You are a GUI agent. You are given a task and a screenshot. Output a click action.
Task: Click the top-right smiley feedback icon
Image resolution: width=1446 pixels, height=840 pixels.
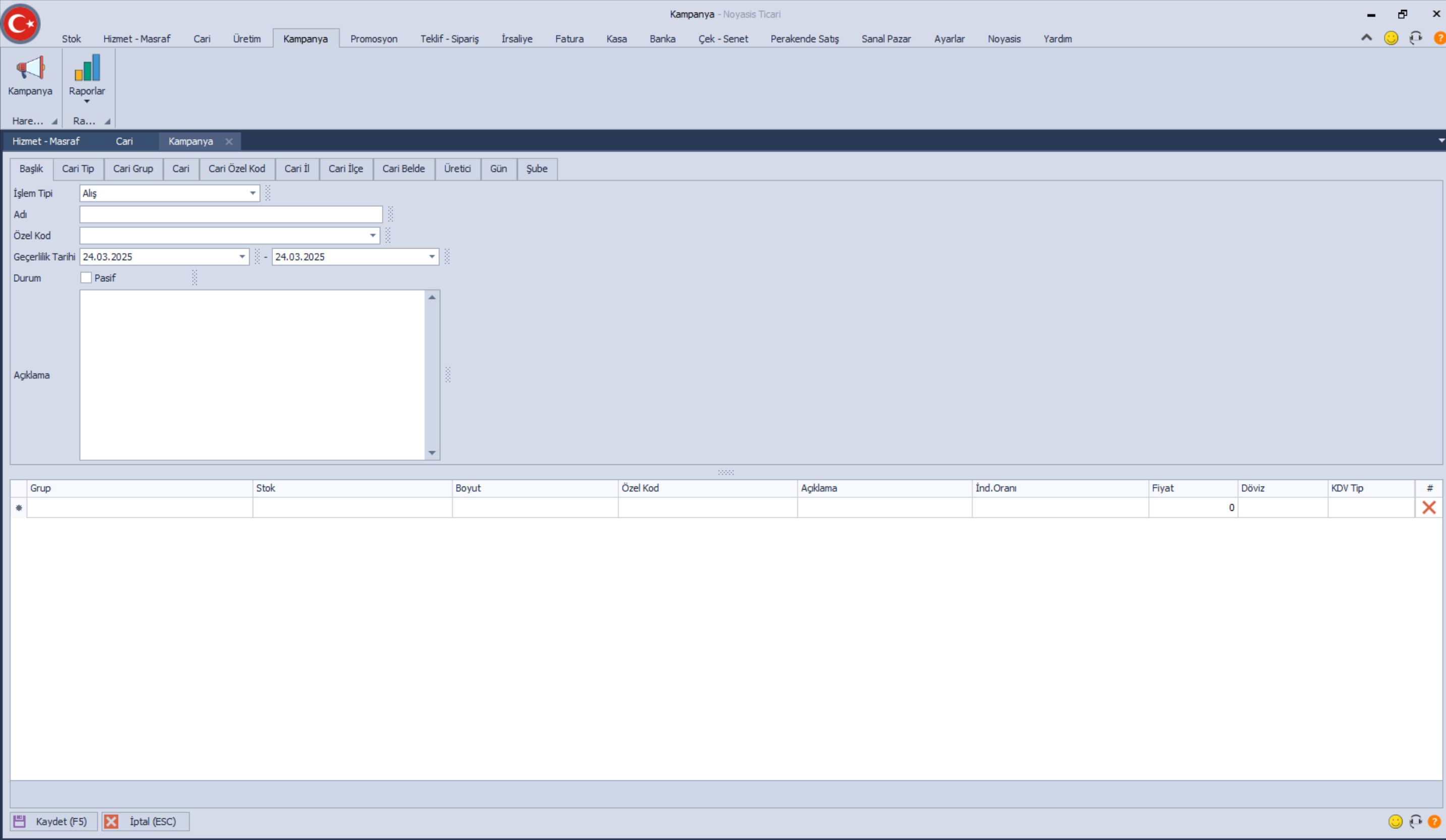(1391, 38)
